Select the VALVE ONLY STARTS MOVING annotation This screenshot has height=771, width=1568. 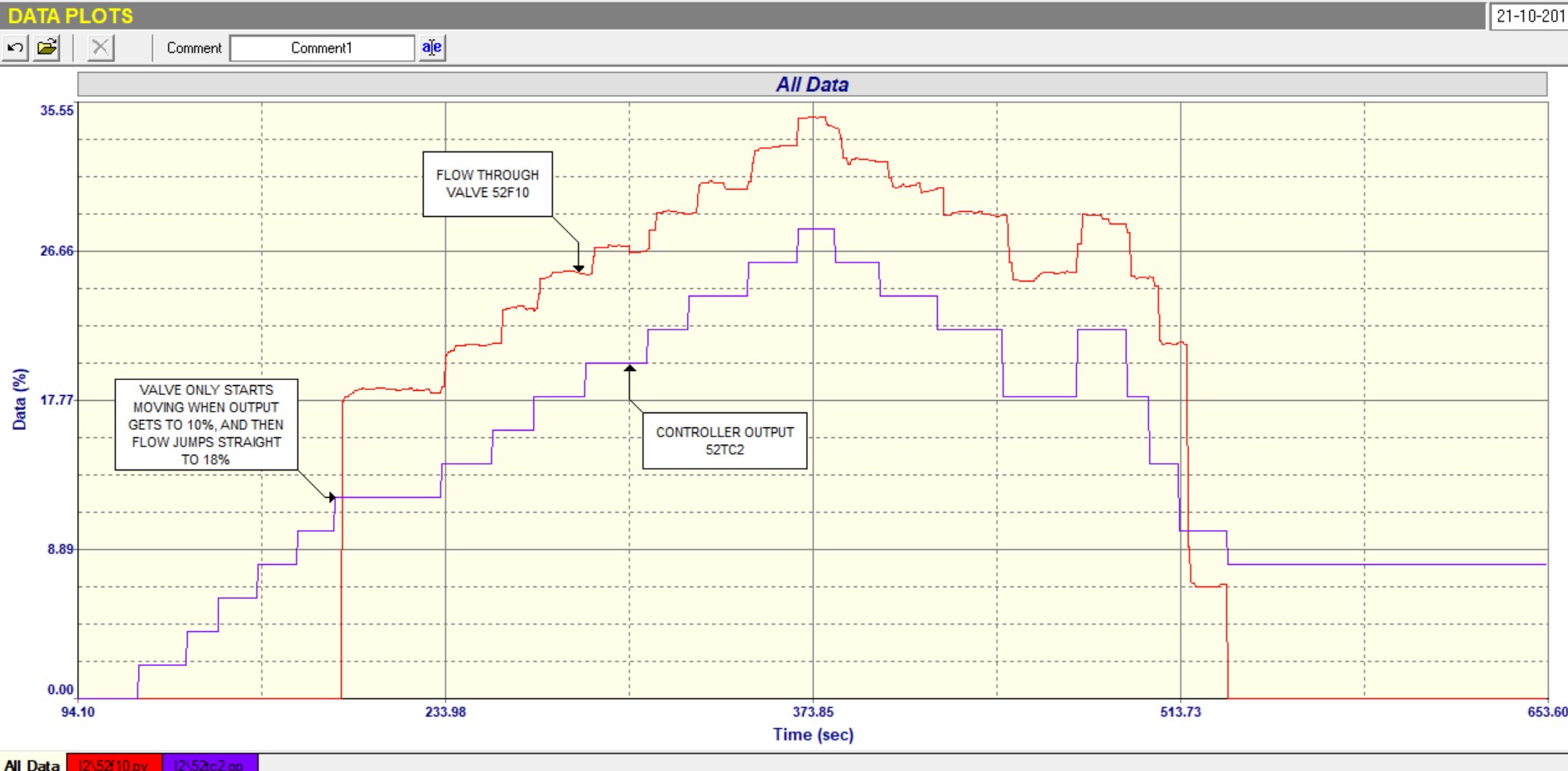point(206,424)
